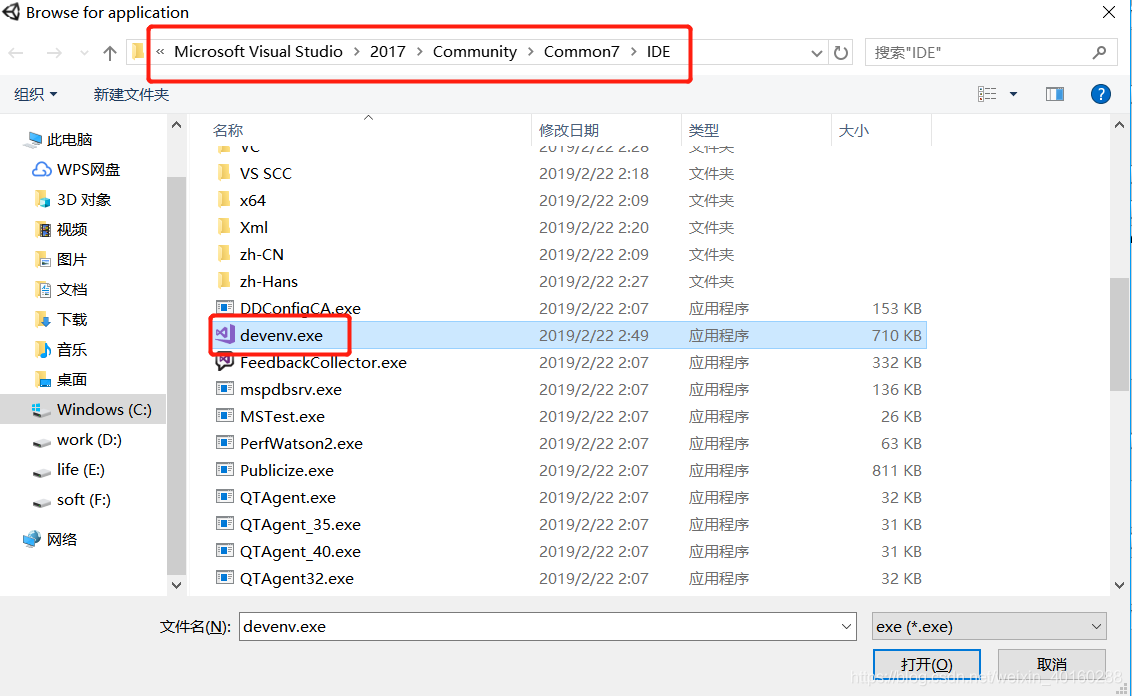This screenshot has height=696, width=1132.
Task: Select soft (F:) drive
Action: click(x=84, y=500)
